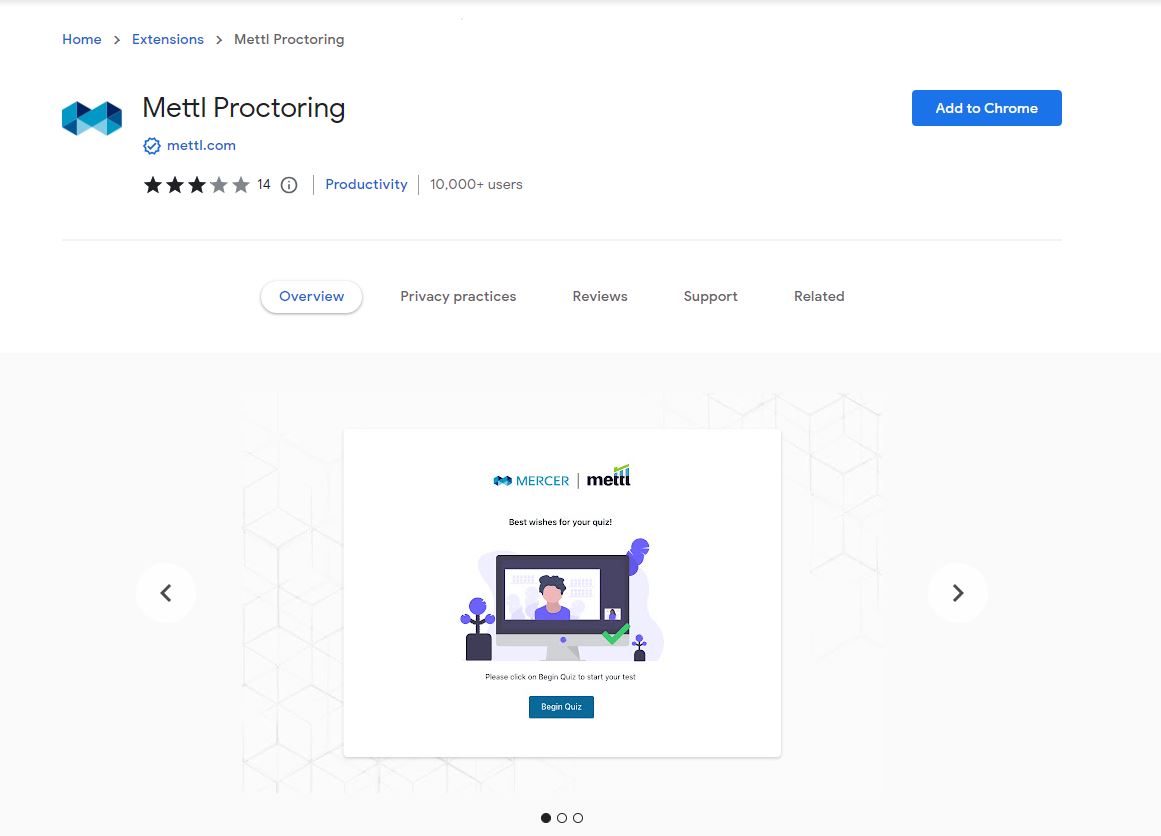Select the third carousel dot
The width and height of the screenshot is (1161, 836).
578,818
